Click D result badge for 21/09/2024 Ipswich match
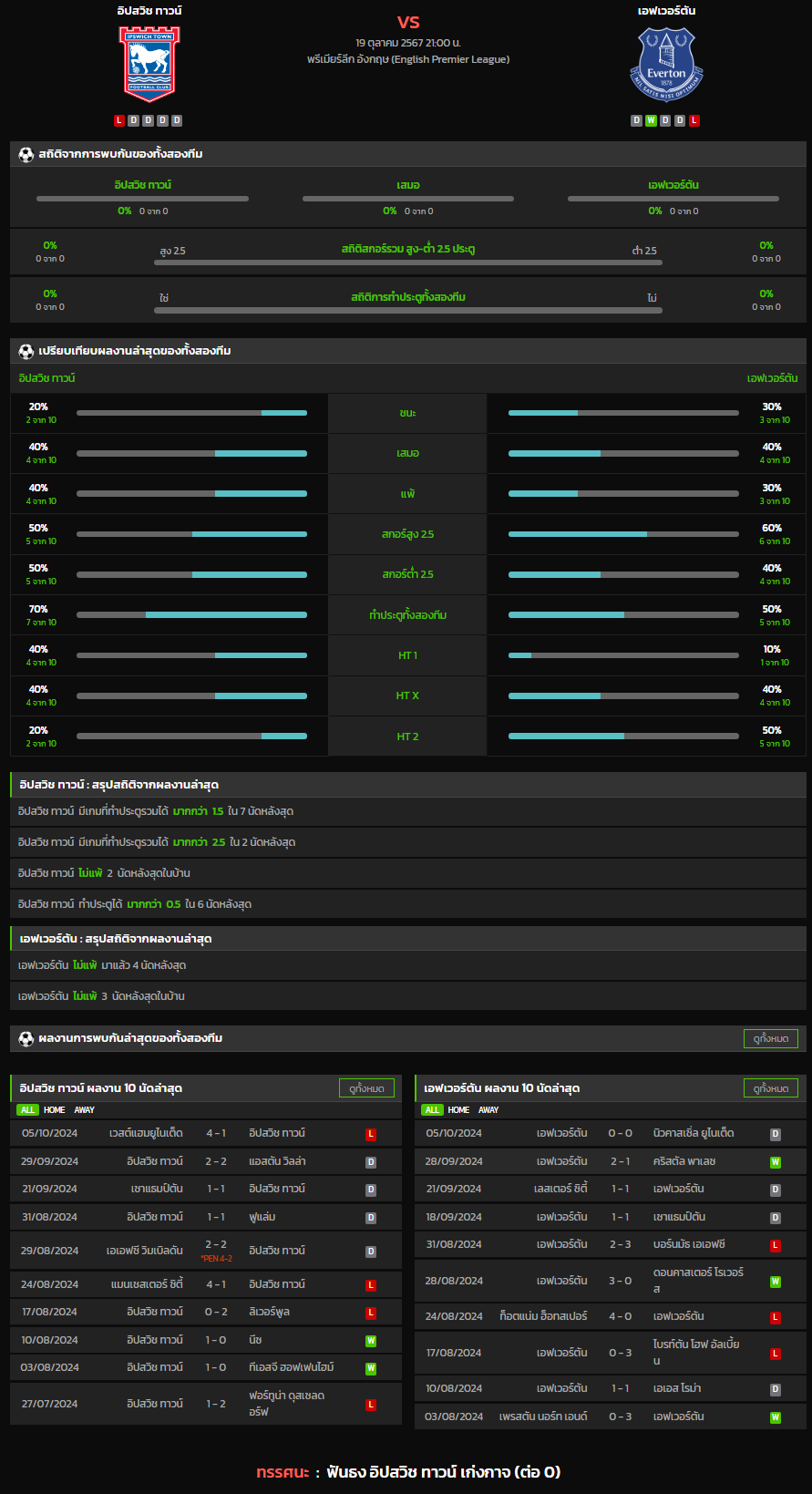This screenshot has width=812, height=1494. coord(371,1190)
